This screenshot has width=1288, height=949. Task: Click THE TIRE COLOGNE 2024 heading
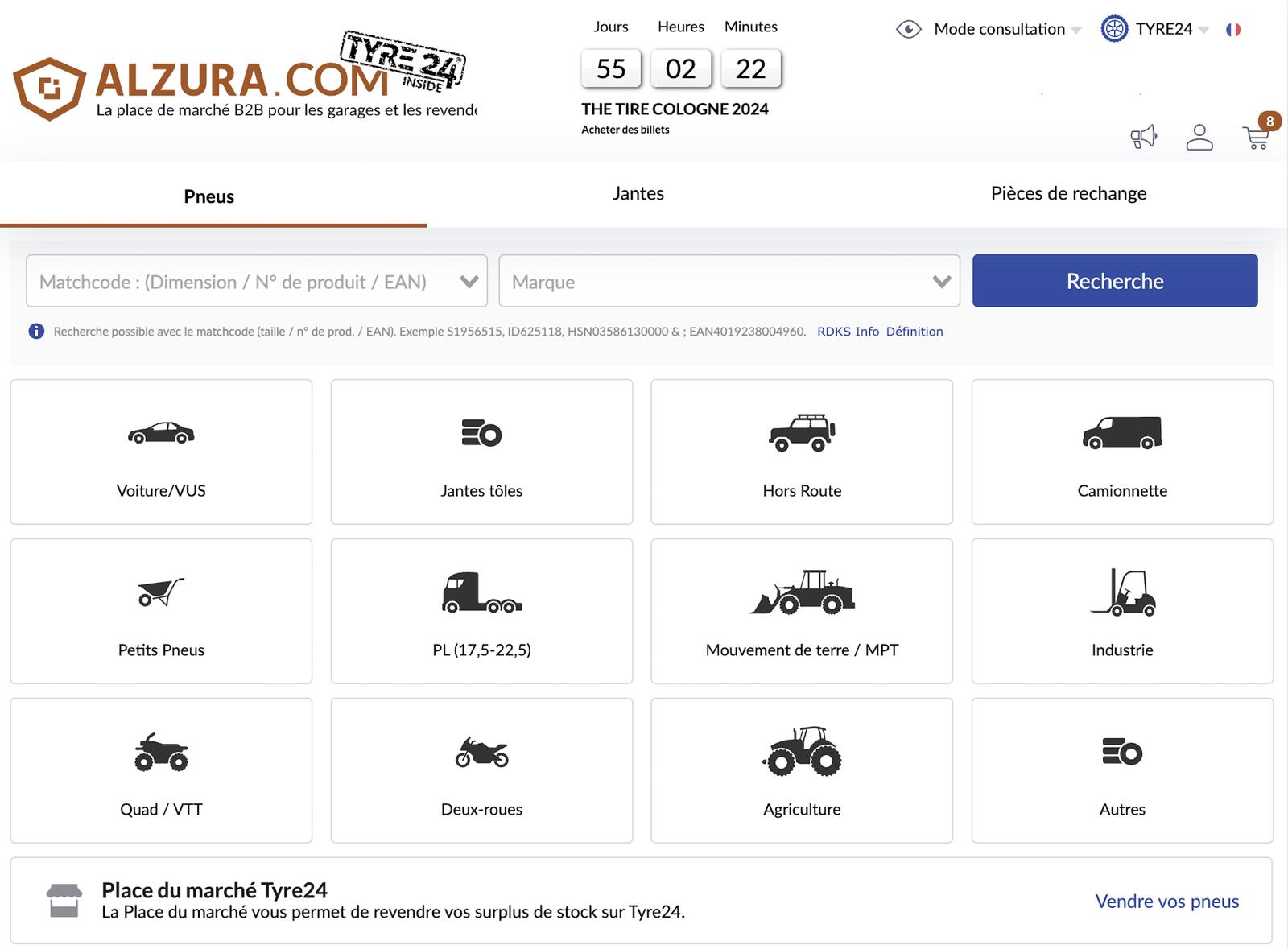point(675,109)
